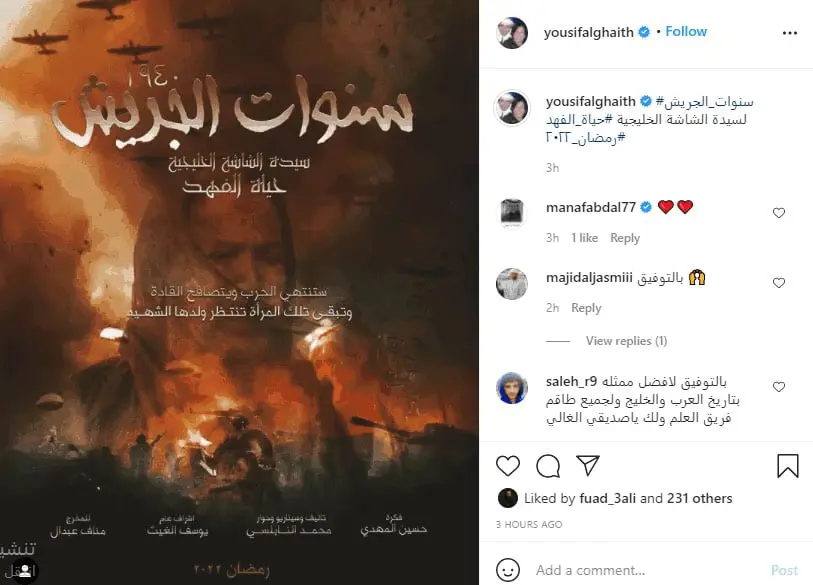This screenshot has height=585, width=813.
Task: Like saleh_r9's comment heart
Action: point(779,386)
